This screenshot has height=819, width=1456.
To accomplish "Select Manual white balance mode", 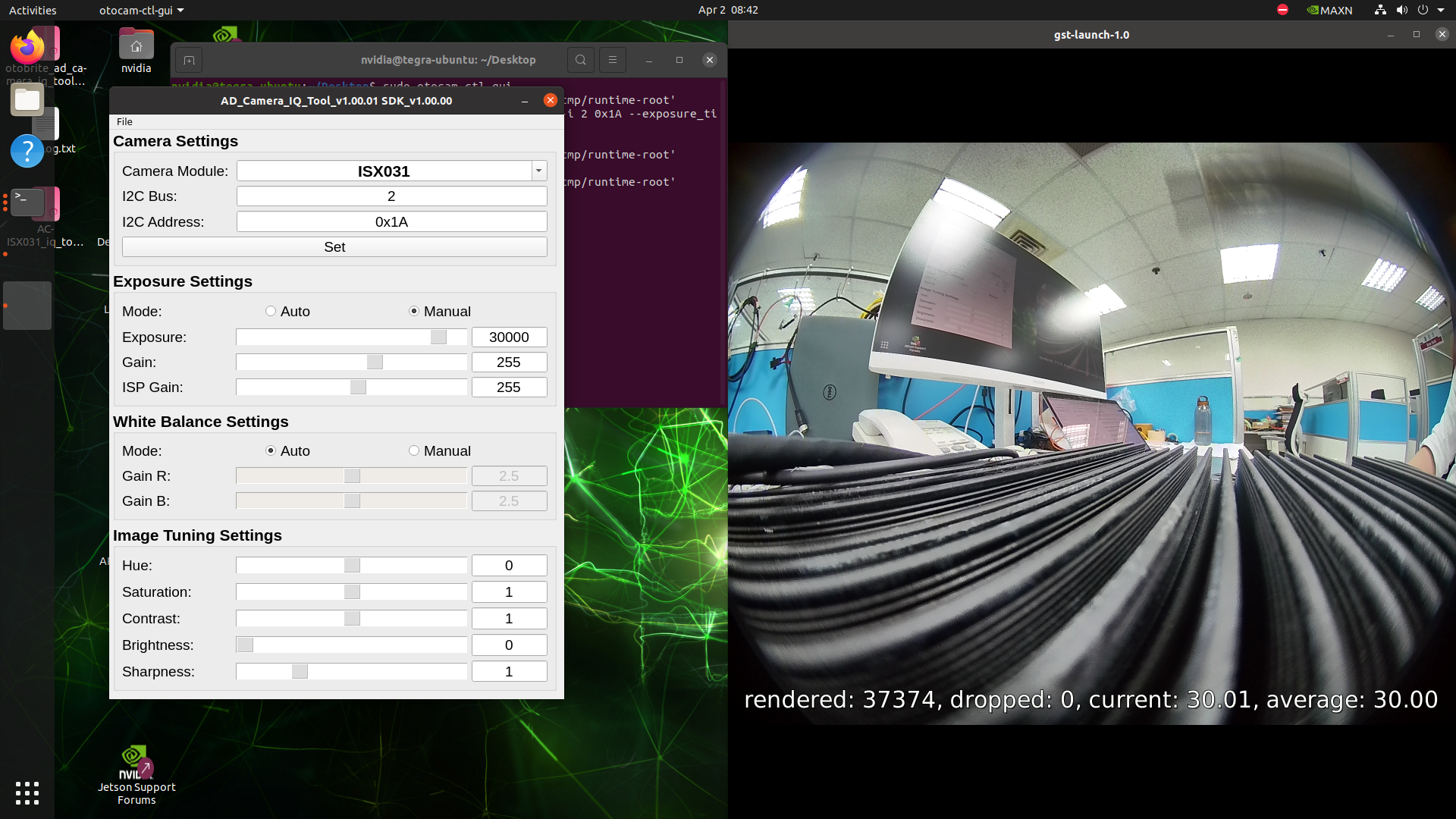I will click(x=414, y=451).
